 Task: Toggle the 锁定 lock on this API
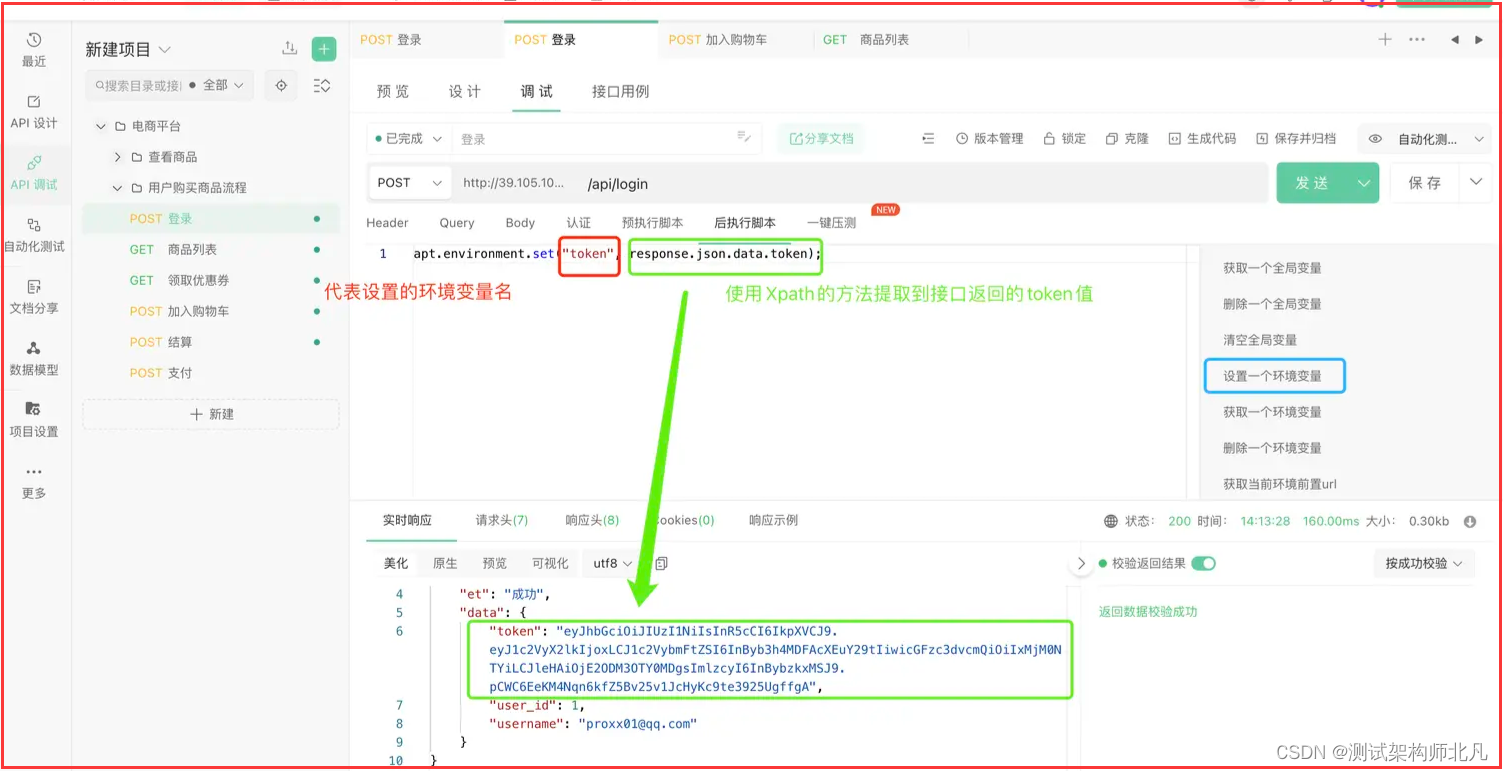click(x=1065, y=138)
